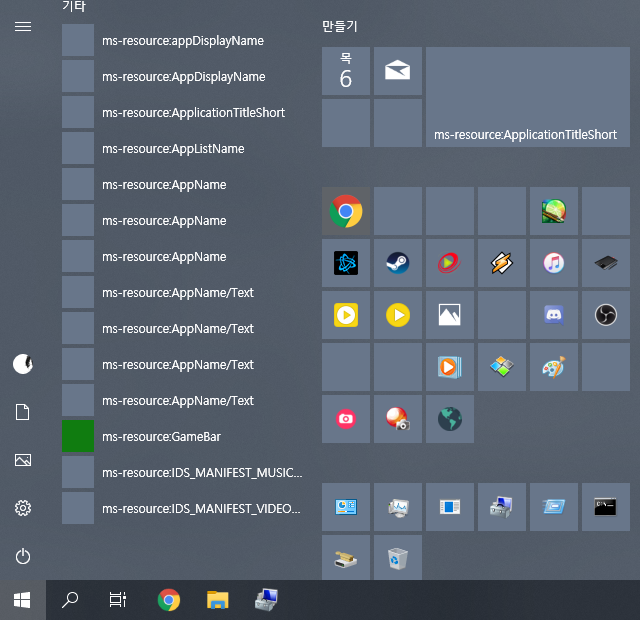Image resolution: width=640 pixels, height=620 pixels.
Task: Open the four colored diamonds tile
Action: (x=502, y=367)
